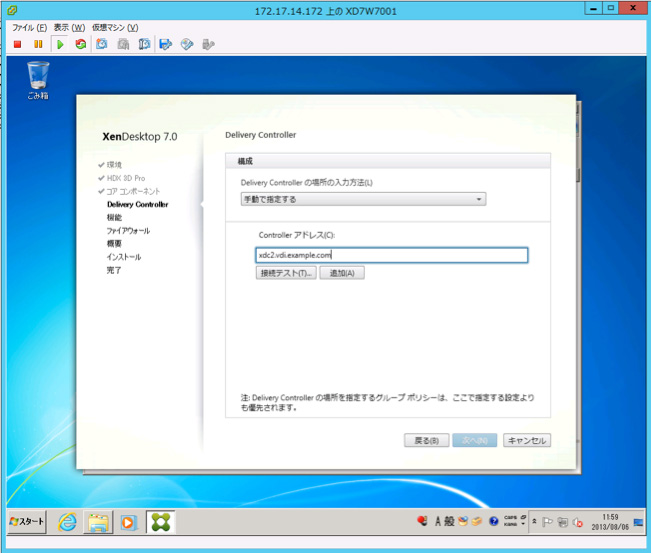Click the Take Snapshot toolbar icon
652x554 pixels.
(x=102, y=44)
